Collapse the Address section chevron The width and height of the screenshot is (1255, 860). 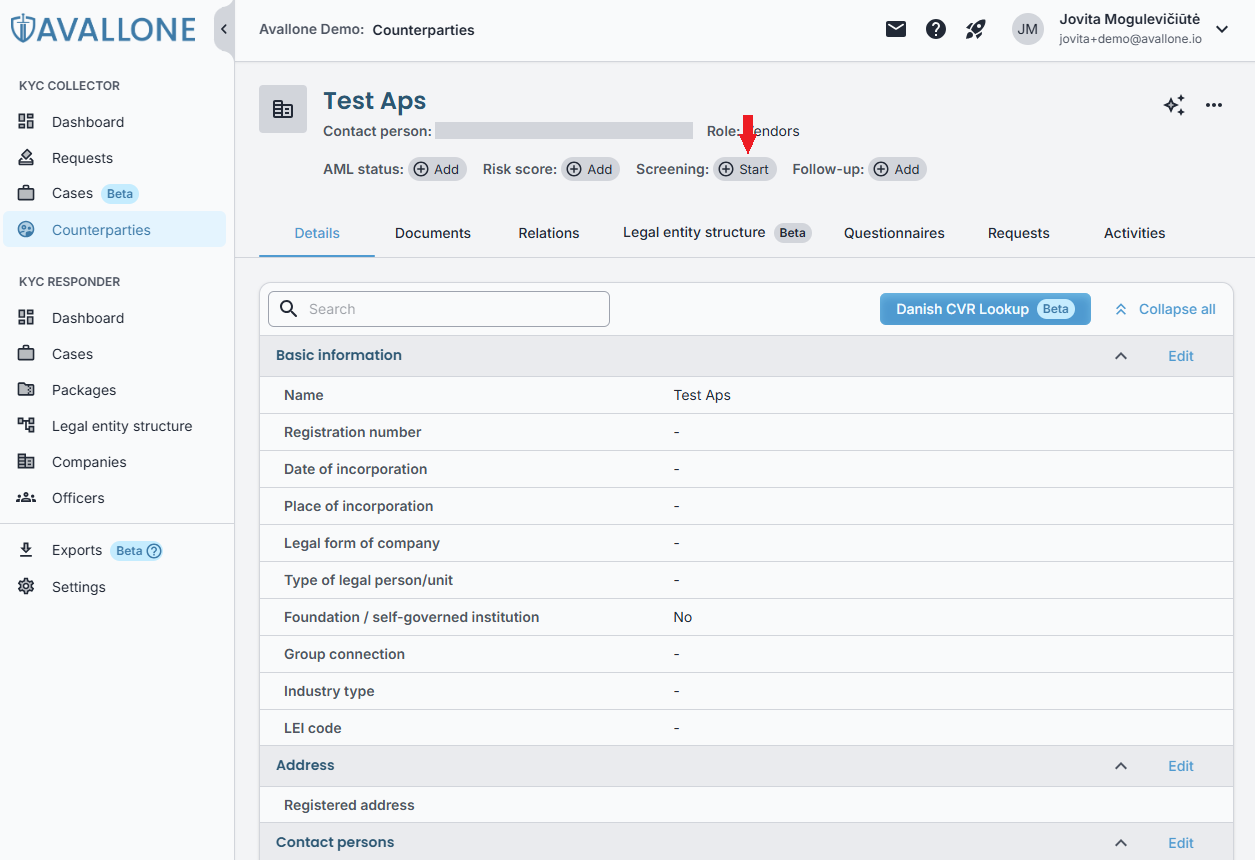pyautogui.click(x=1121, y=766)
